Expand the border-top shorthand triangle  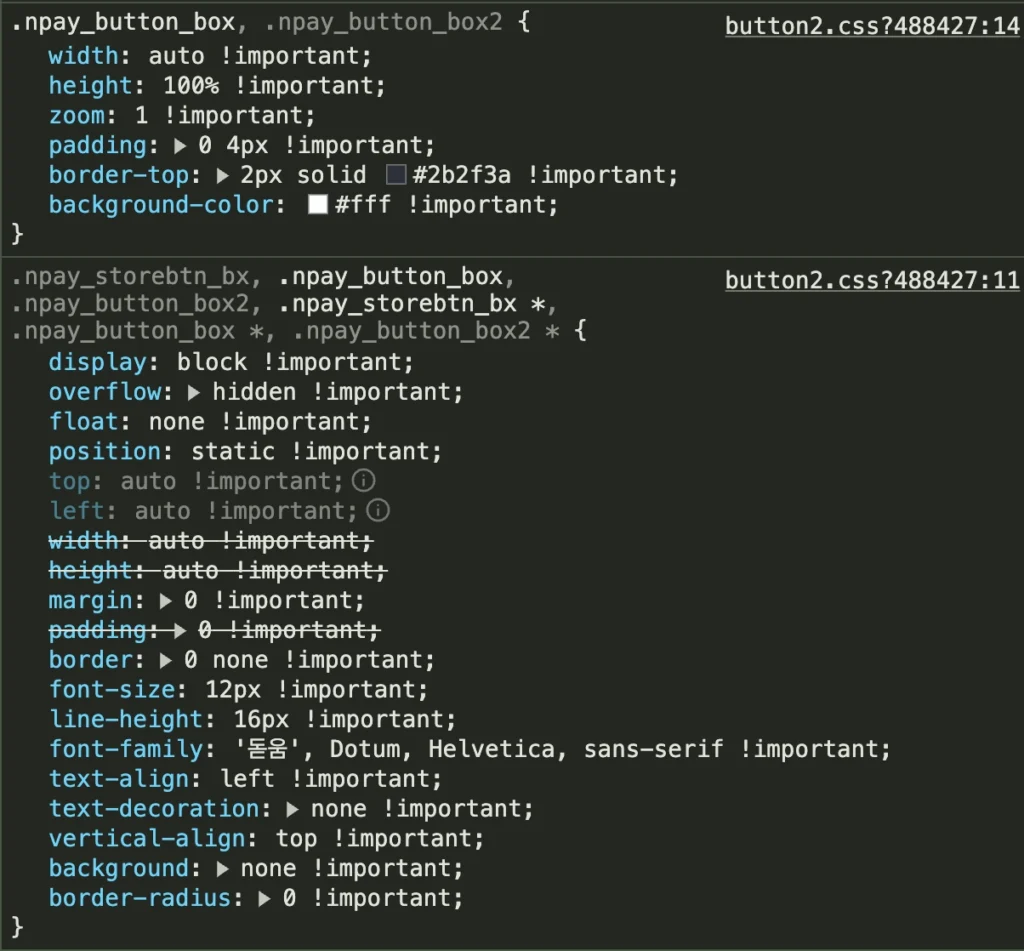pyautogui.click(x=223, y=175)
